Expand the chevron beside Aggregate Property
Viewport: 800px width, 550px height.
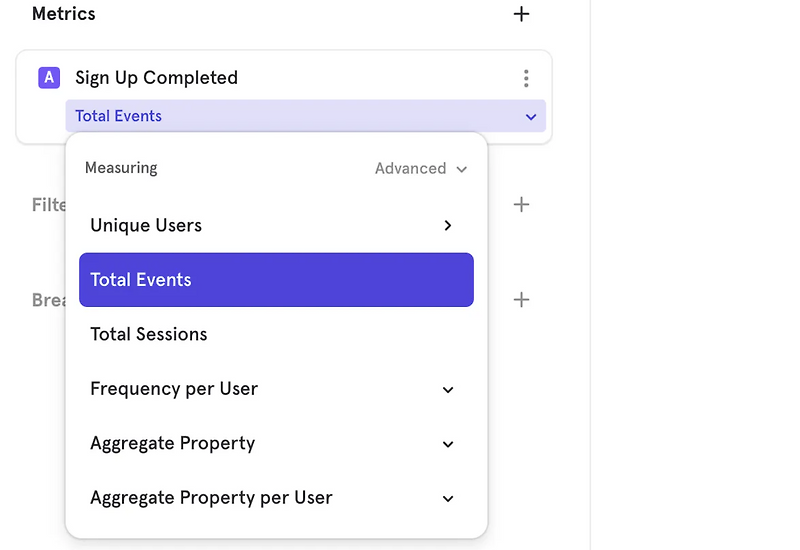point(448,444)
